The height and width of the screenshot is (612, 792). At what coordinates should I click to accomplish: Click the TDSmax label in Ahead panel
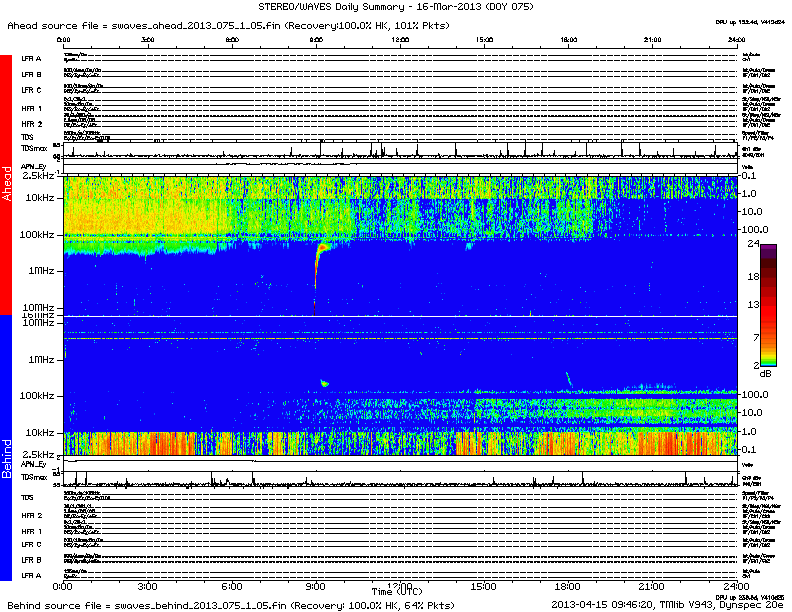[34, 149]
